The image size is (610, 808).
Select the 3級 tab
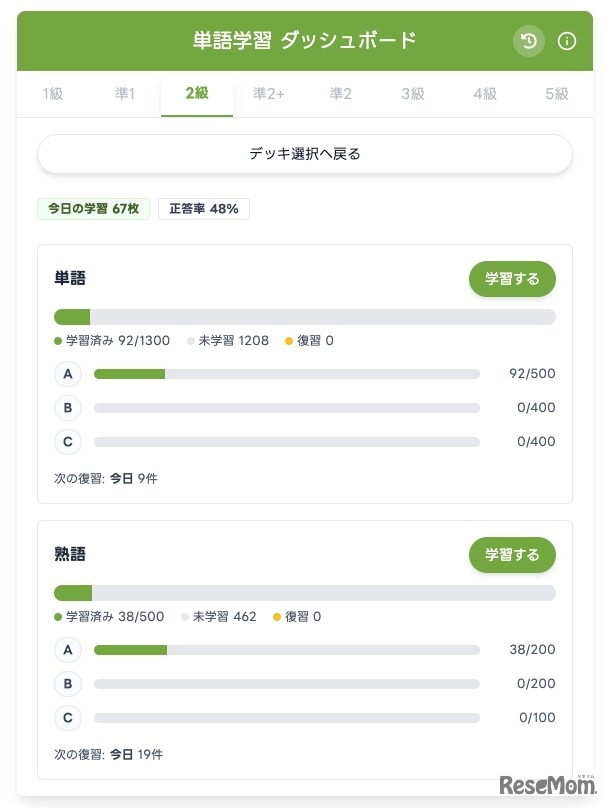pyautogui.click(x=413, y=94)
